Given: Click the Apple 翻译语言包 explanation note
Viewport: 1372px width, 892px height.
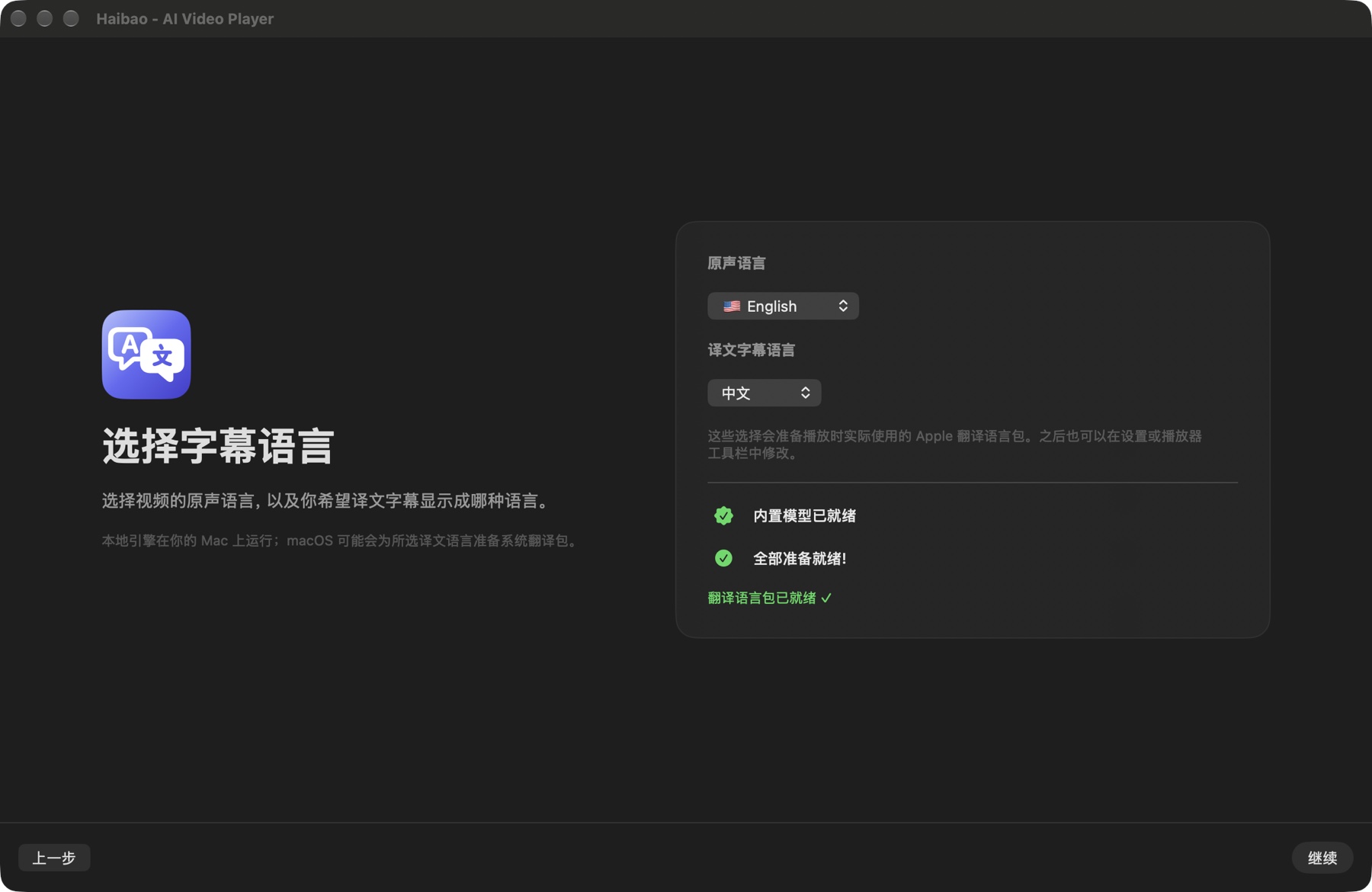Looking at the screenshot, I should [x=954, y=444].
